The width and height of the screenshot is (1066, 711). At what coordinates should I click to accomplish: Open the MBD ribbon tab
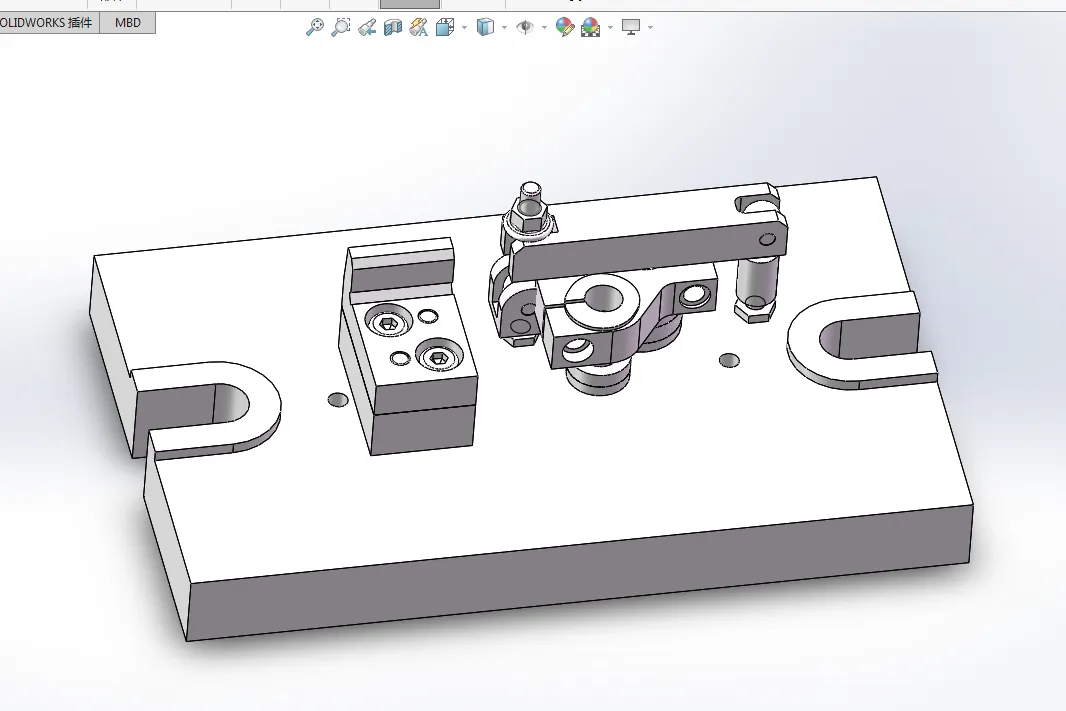coord(128,21)
